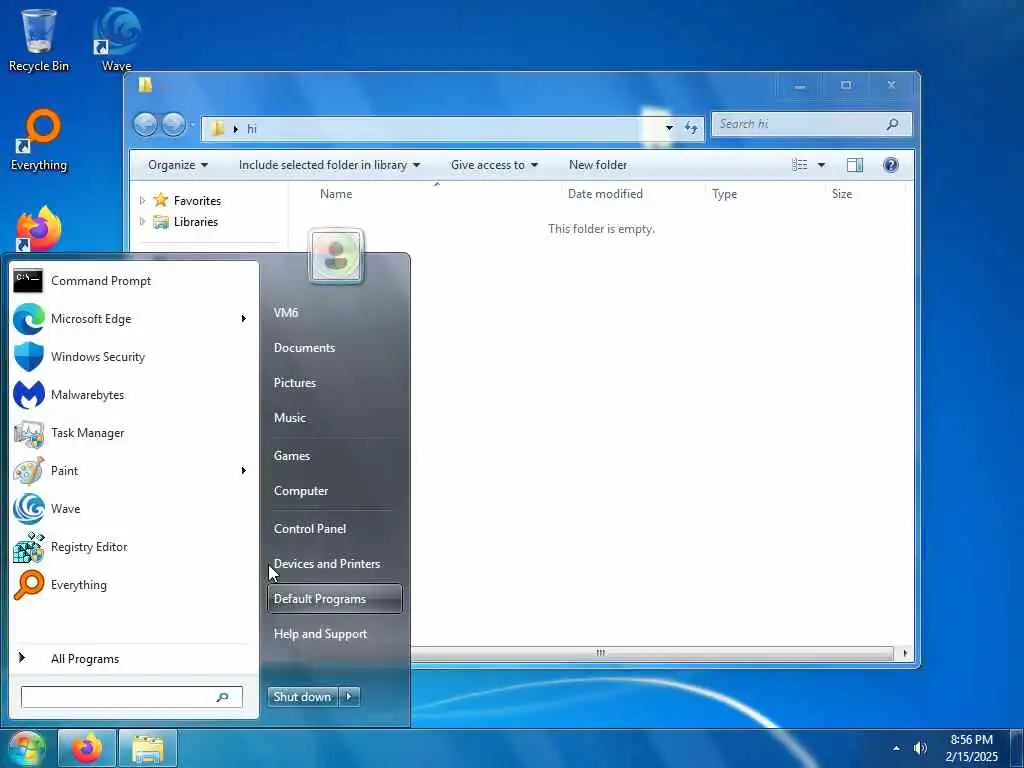Click the Start menu search box
The image size is (1024, 768).
click(132, 697)
